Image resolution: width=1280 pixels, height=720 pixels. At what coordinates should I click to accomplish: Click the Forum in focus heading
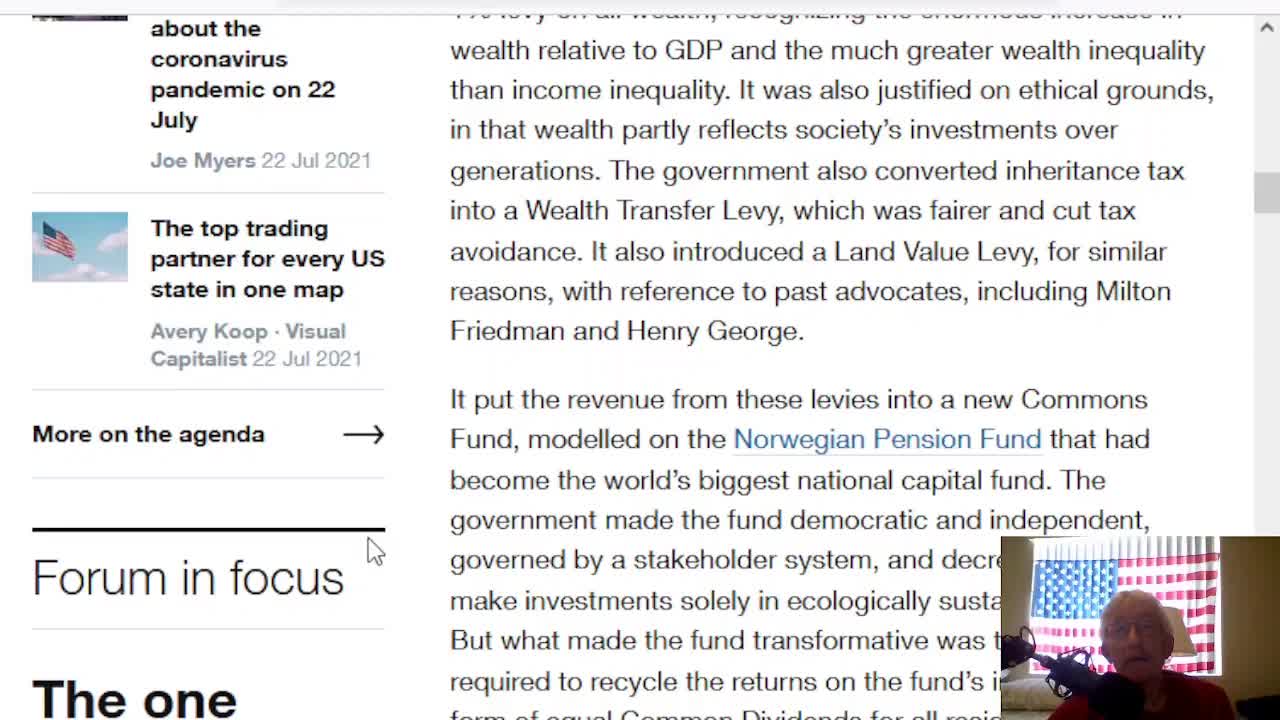[188, 578]
